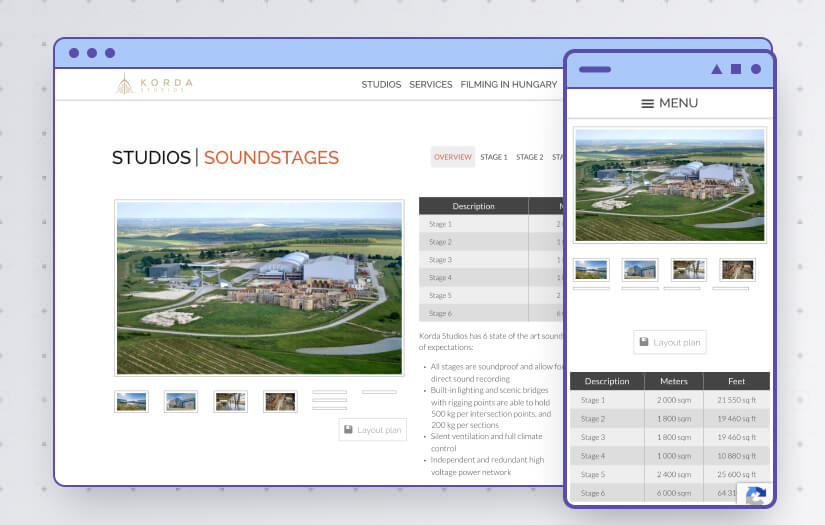Click the Layout plan button in mobile window
Screen dimensions: 825x525
670,342
